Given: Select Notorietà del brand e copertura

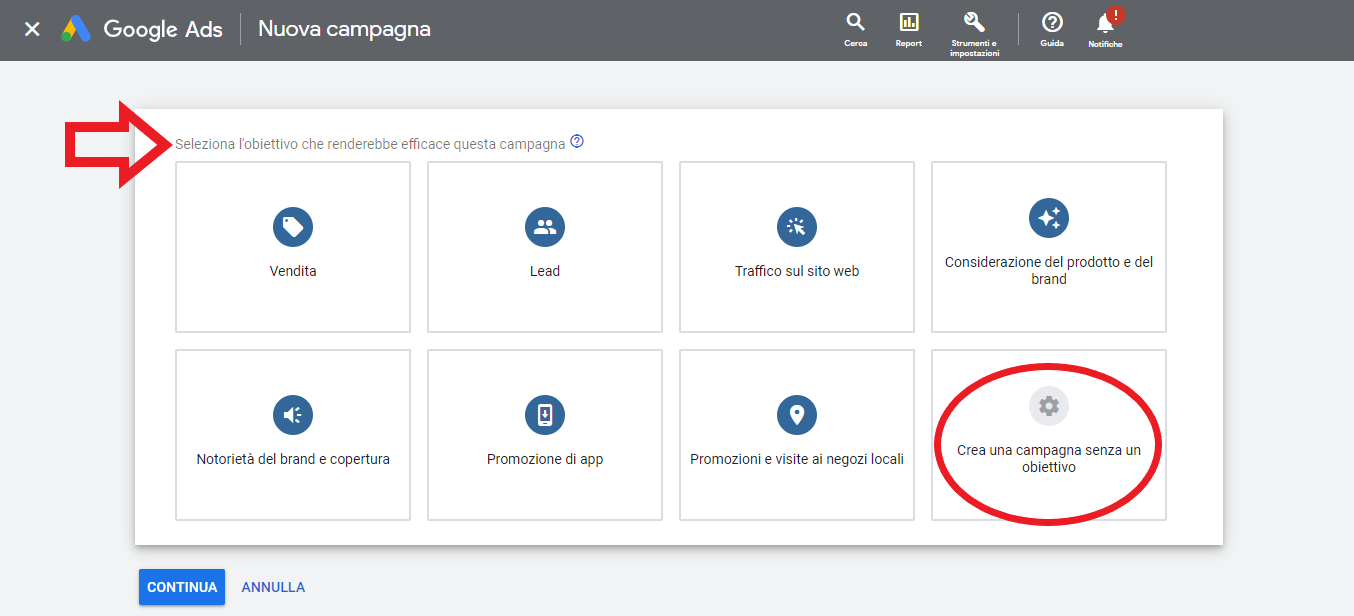Looking at the screenshot, I should [293, 434].
